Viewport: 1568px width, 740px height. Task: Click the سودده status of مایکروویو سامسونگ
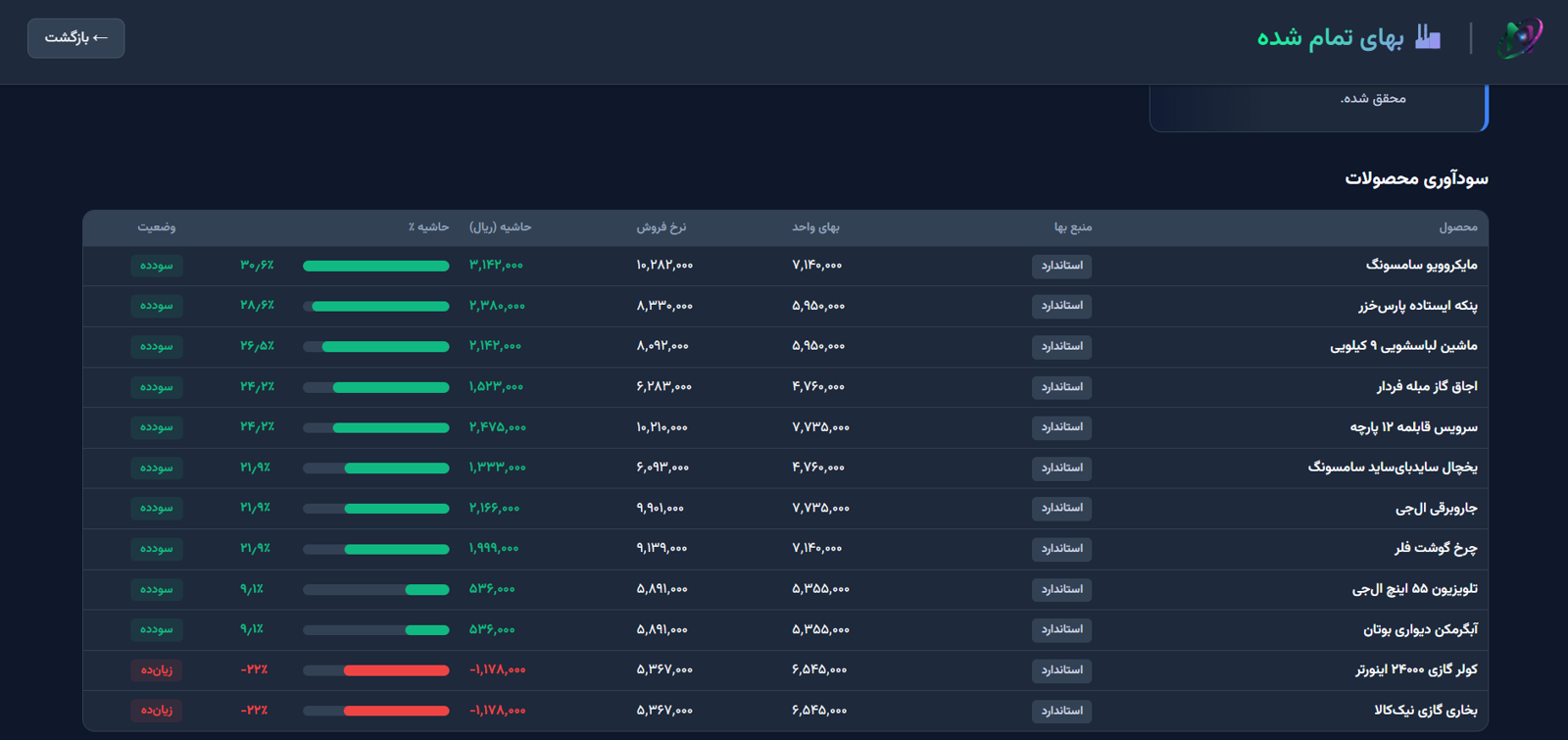[x=156, y=266]
